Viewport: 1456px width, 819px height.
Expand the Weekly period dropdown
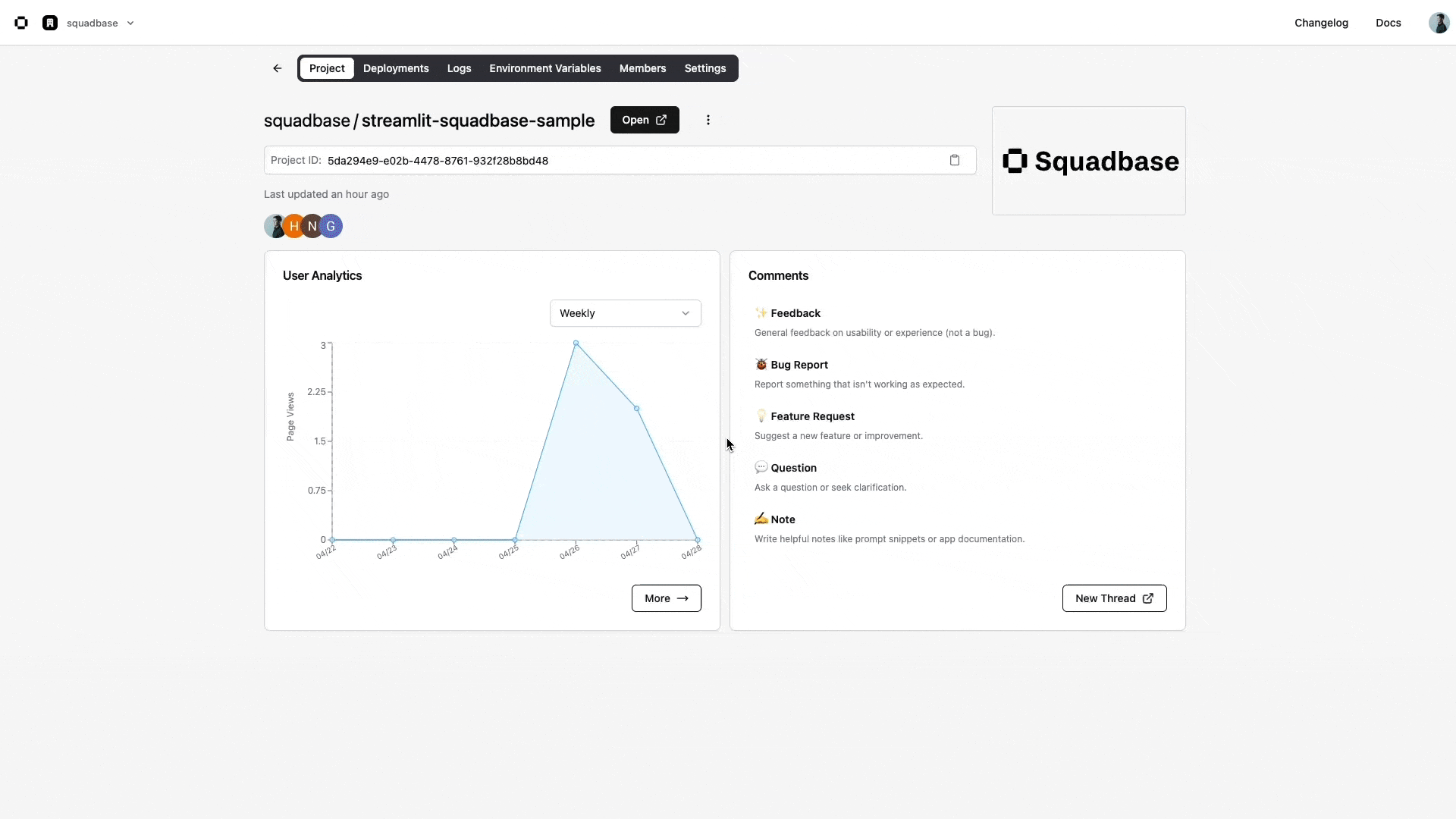tap(625, 313)
